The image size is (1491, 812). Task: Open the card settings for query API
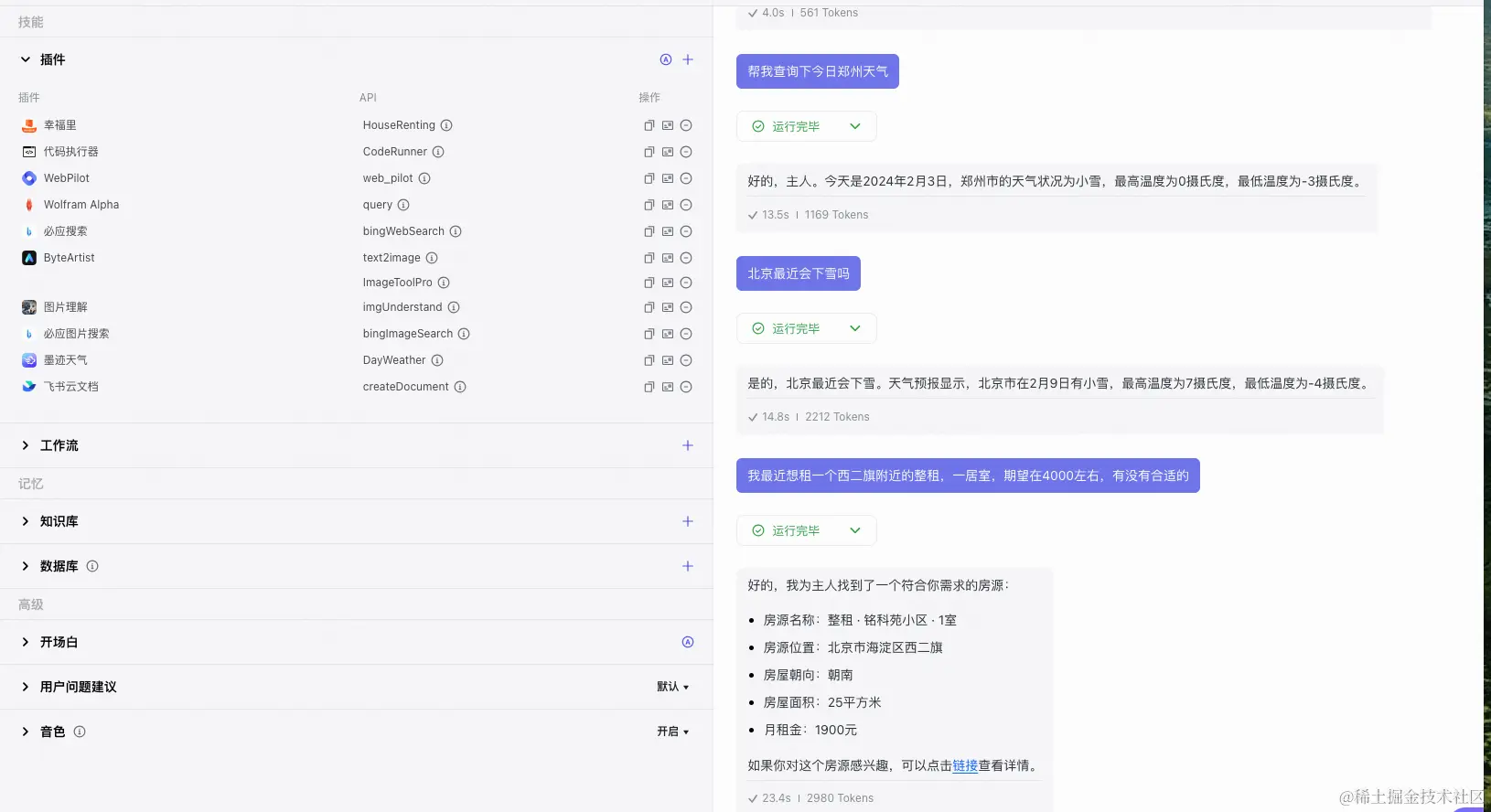pyautogui.click(x=668, y=205)
